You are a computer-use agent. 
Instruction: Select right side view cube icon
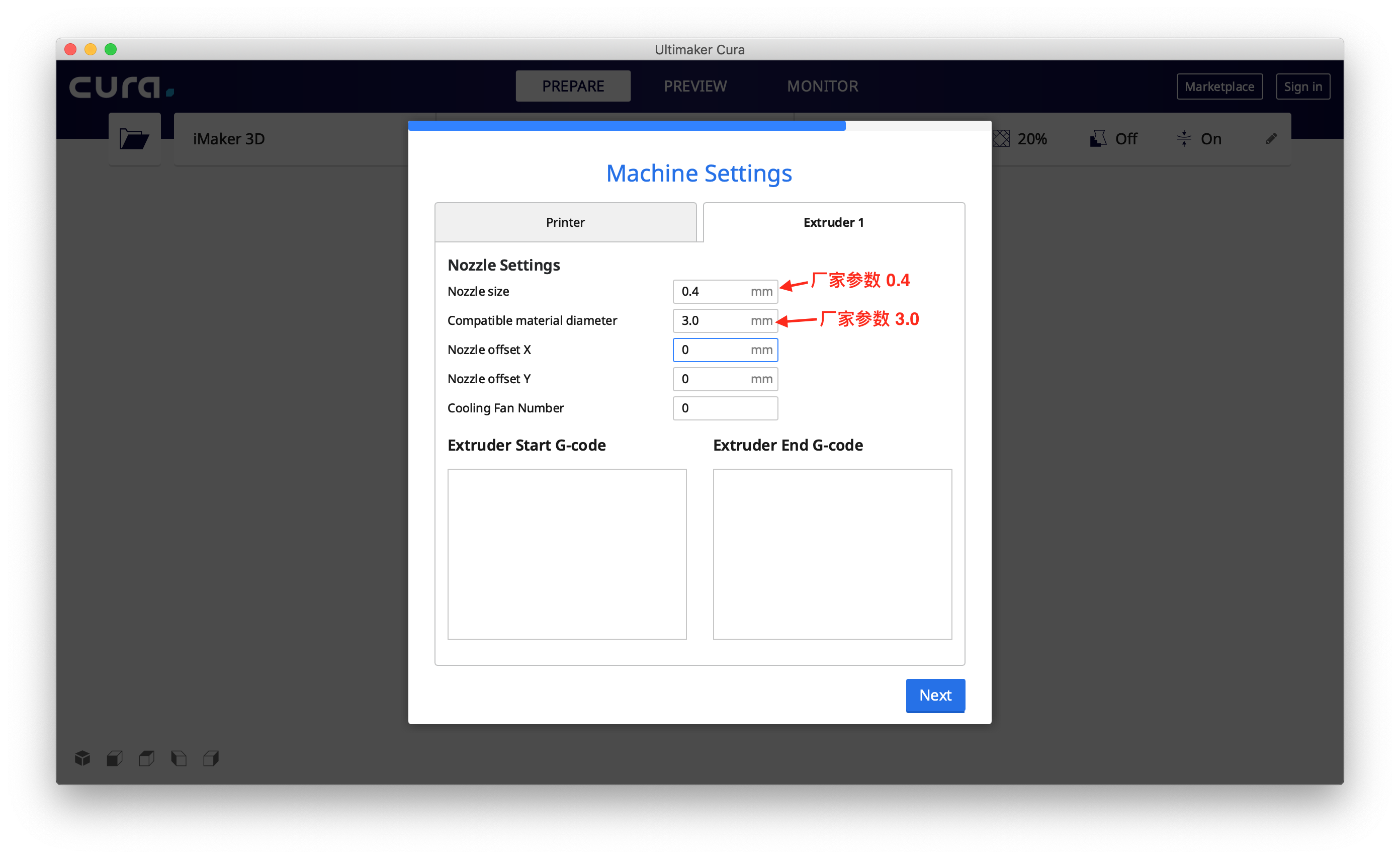(x=211, y=758)
